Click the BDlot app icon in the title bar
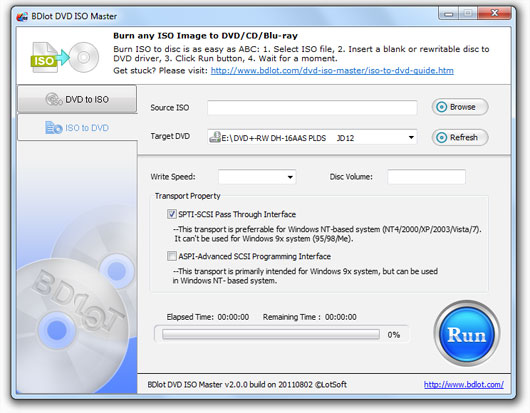 pyautogui.click(x=22, y=17)
